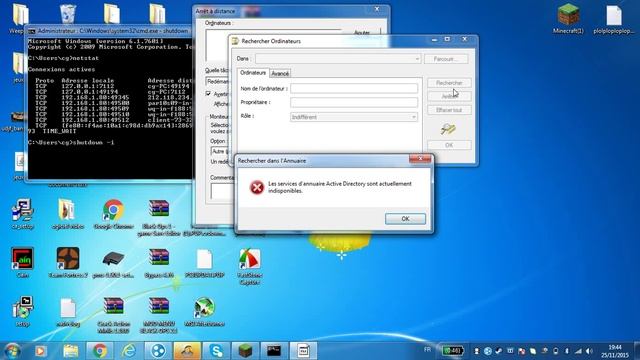Select the Recycle Bin desktop icon
The height and width of the screenshot is (360, 640).
click(x=68, y=15)
